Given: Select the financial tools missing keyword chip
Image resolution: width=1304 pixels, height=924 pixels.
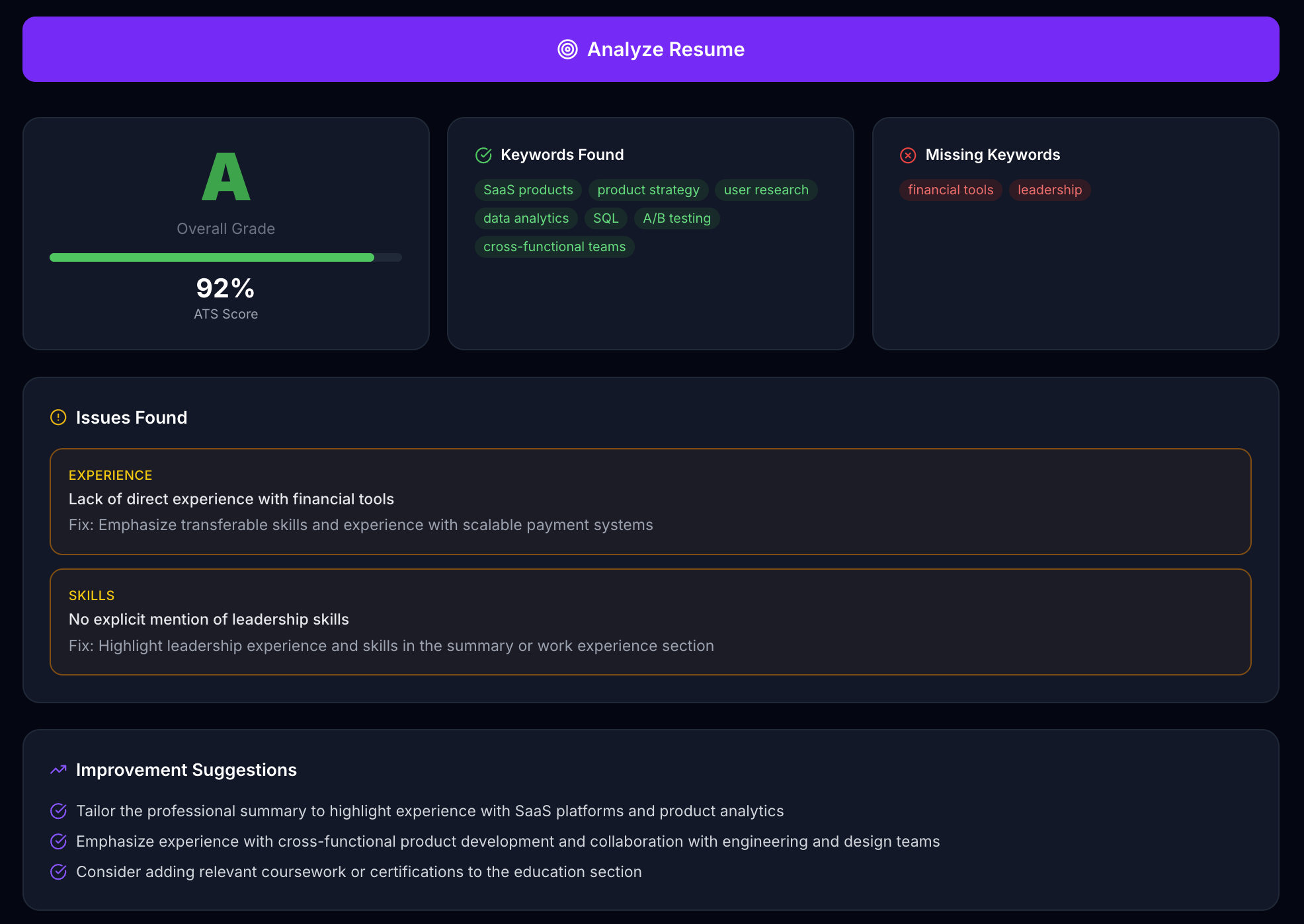Looking at the screenshot, I should (950, 190).
